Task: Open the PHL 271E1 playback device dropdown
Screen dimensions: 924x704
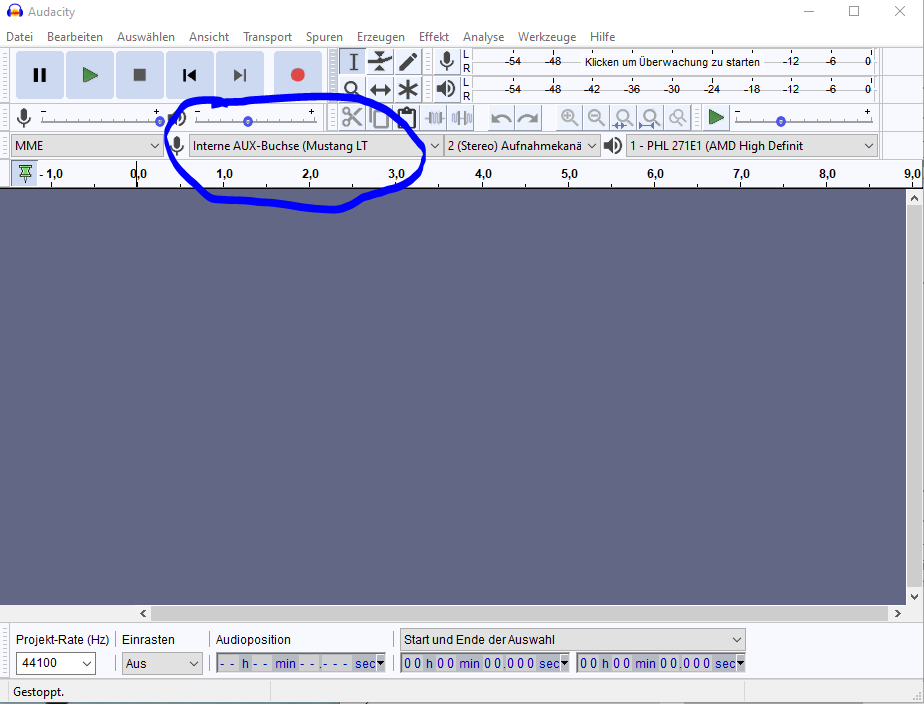Action: pyautogui.click(x=752, y=146)
